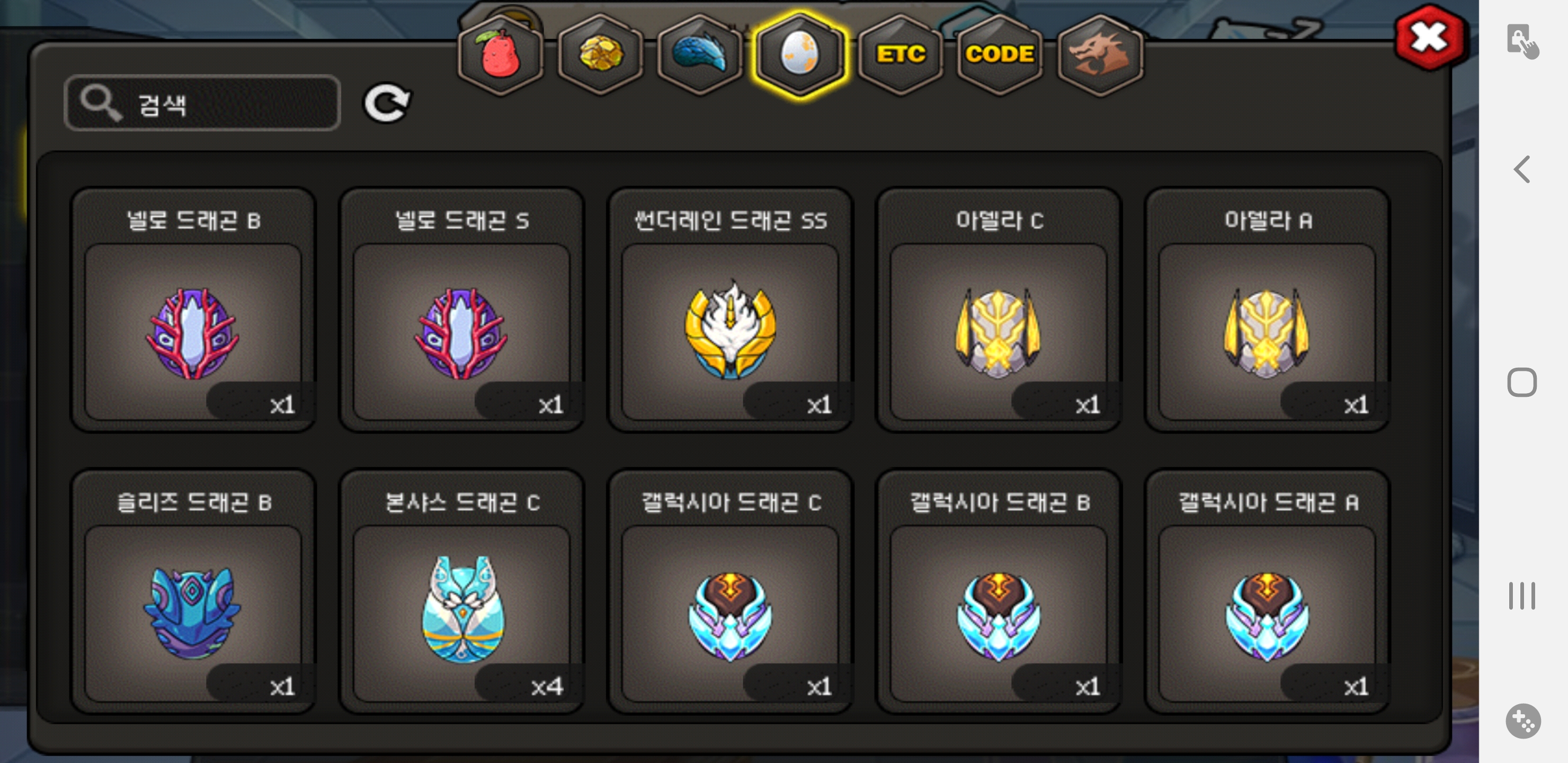1568x763 pixels.
Task: Click the 검색 search field
Action: 202,103
